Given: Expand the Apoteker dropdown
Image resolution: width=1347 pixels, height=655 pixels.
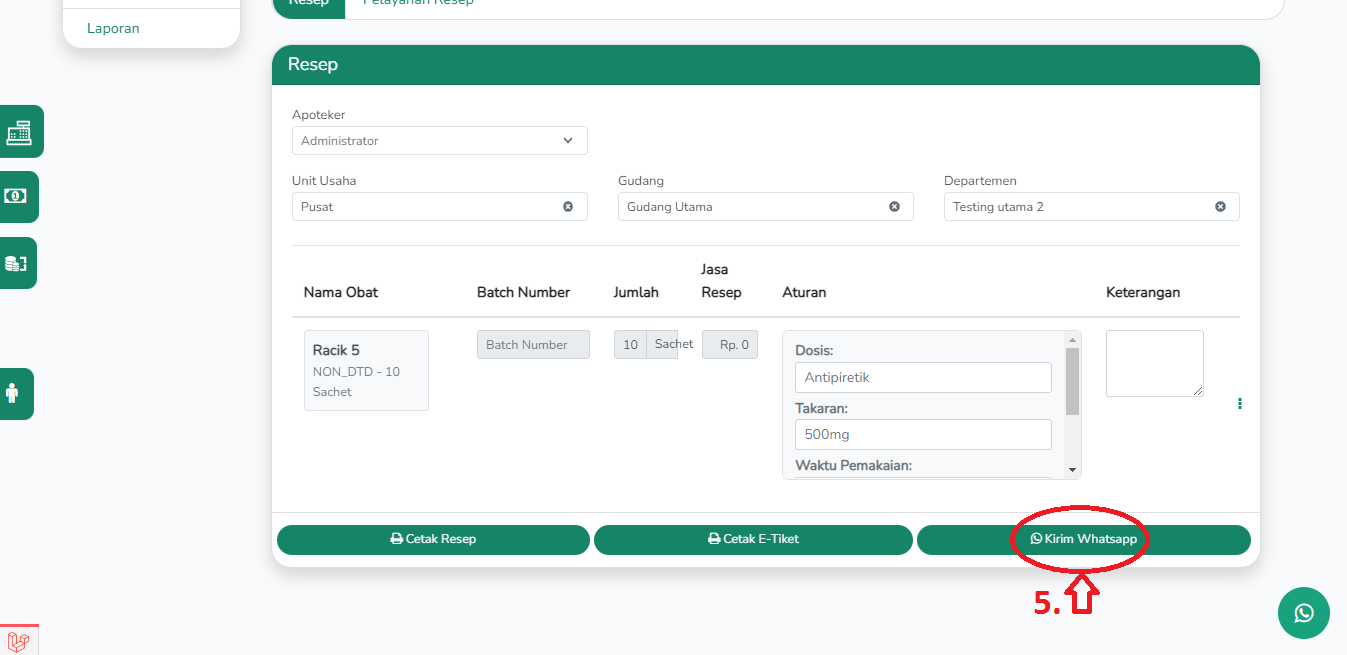Looking at the screenshot, I should [x=439, y=141].
